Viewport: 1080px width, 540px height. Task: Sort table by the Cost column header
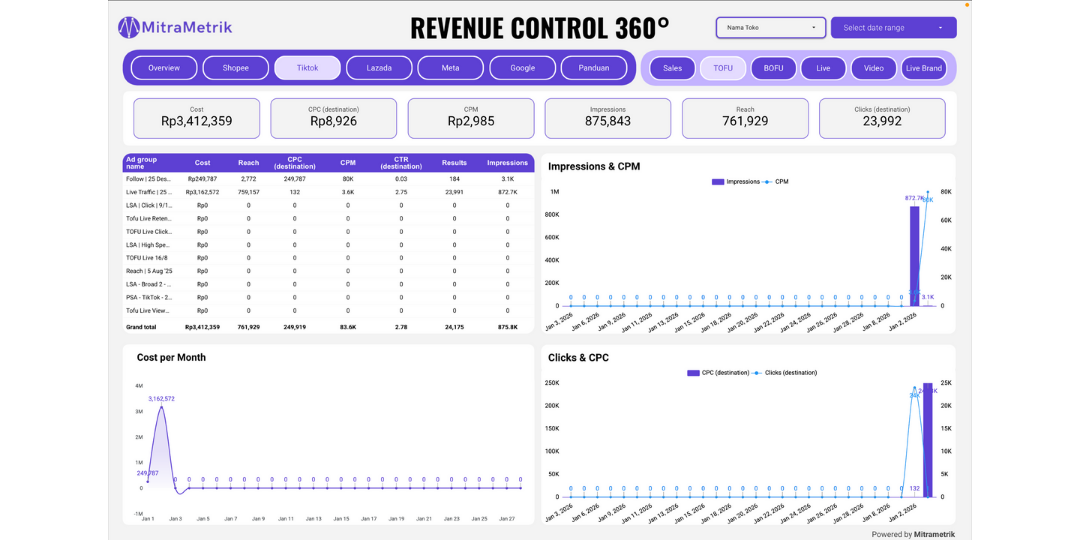click(203, 163)
